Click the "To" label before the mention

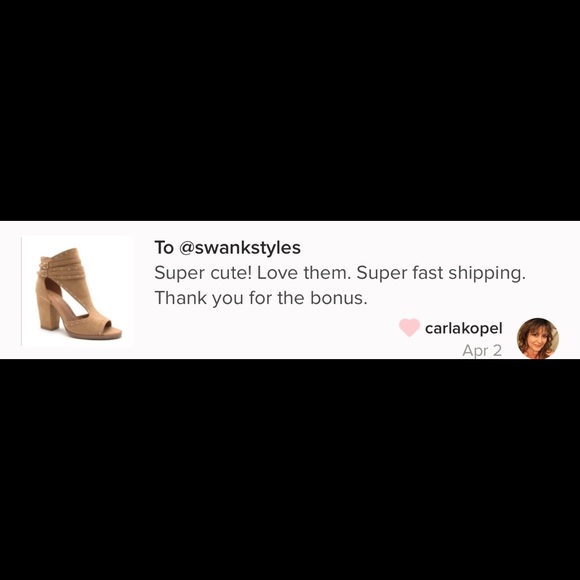164,247
